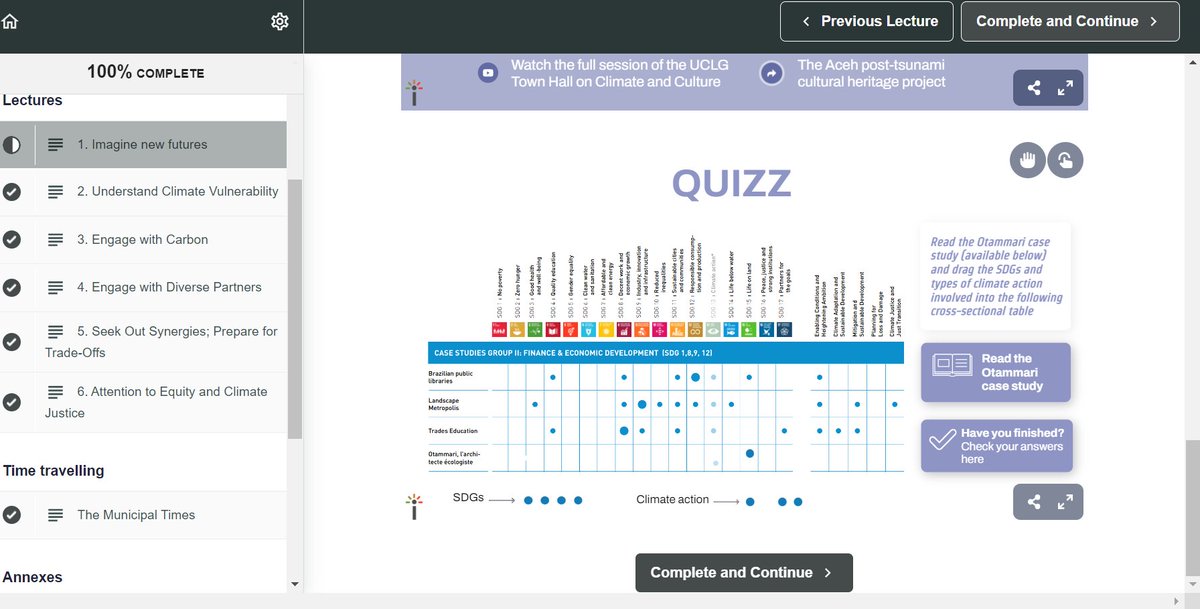Click the check circle for Seek Out Synergies
This screenshot has height=609, width=1200.
pyautogui.click(x=12, y=341)
